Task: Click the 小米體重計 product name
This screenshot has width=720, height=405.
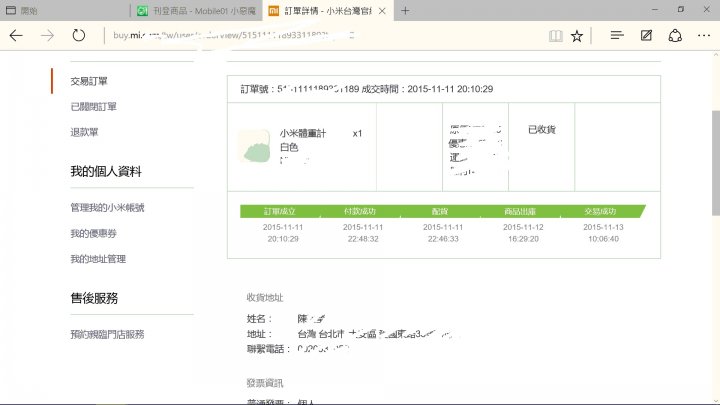Action: coord(303,133)
